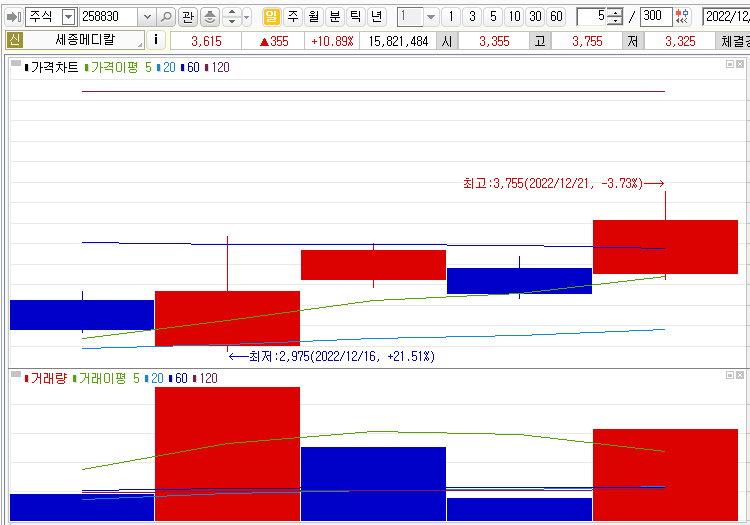Choose the 10 interval button

514,17
